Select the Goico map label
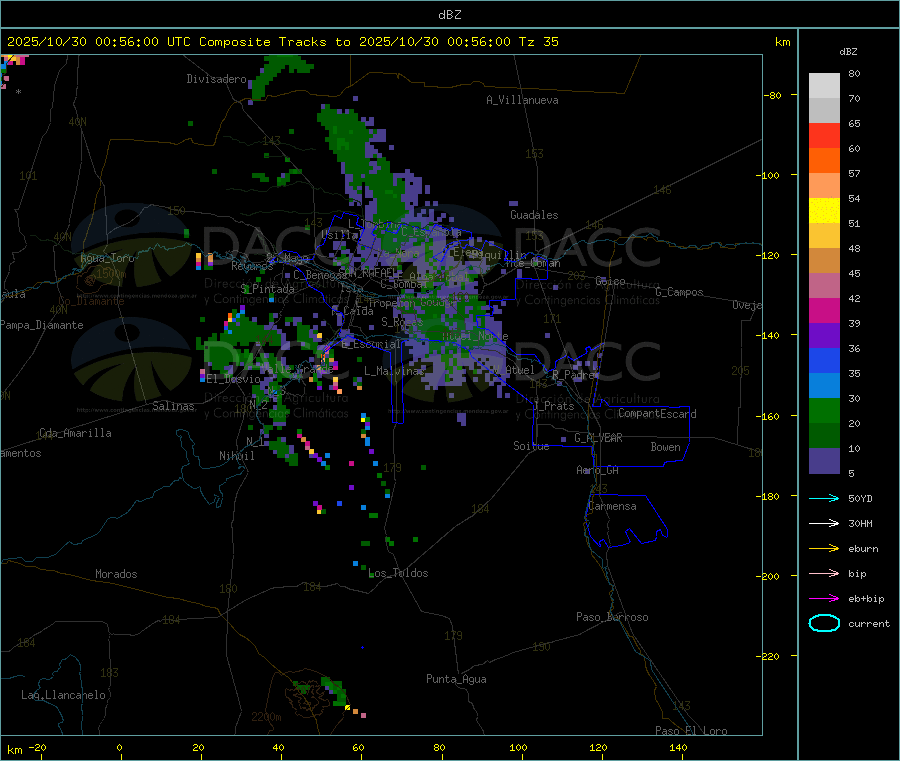 coord(610,281)
